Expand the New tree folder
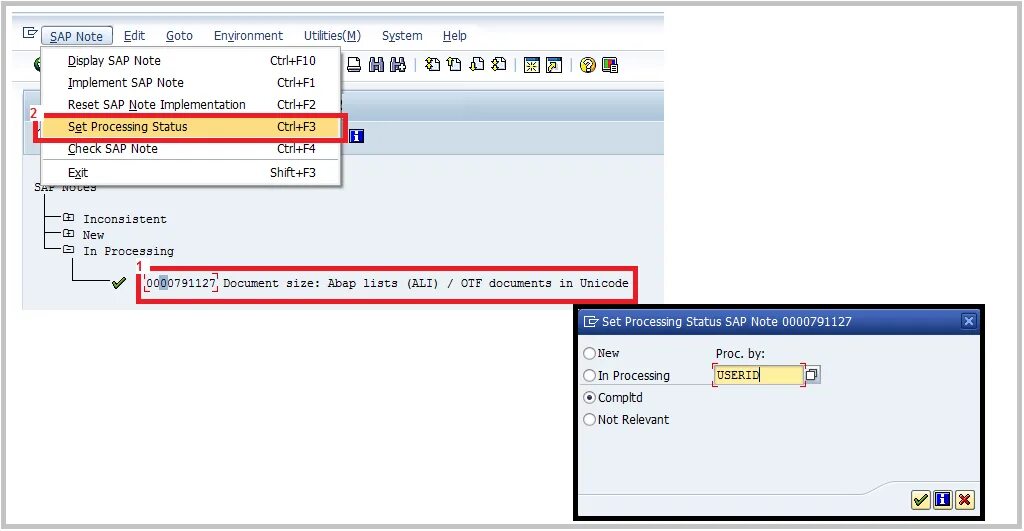Screen dimensions: 1024x531 pos(69,233)
